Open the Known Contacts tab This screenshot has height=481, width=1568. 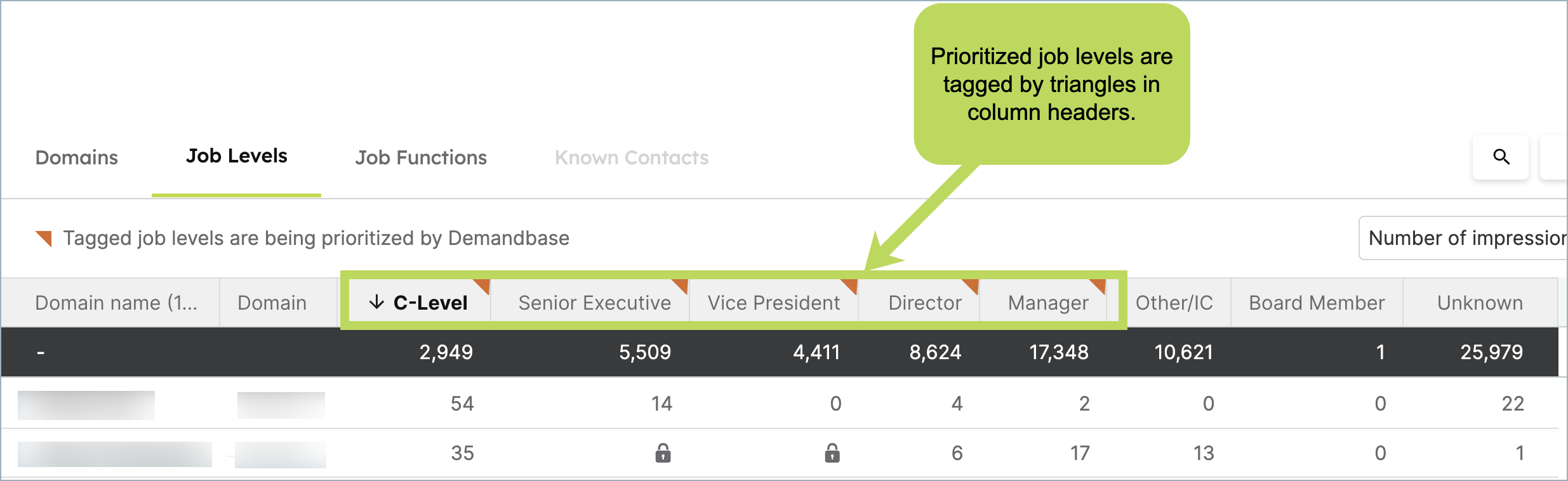tap(632, 157)
